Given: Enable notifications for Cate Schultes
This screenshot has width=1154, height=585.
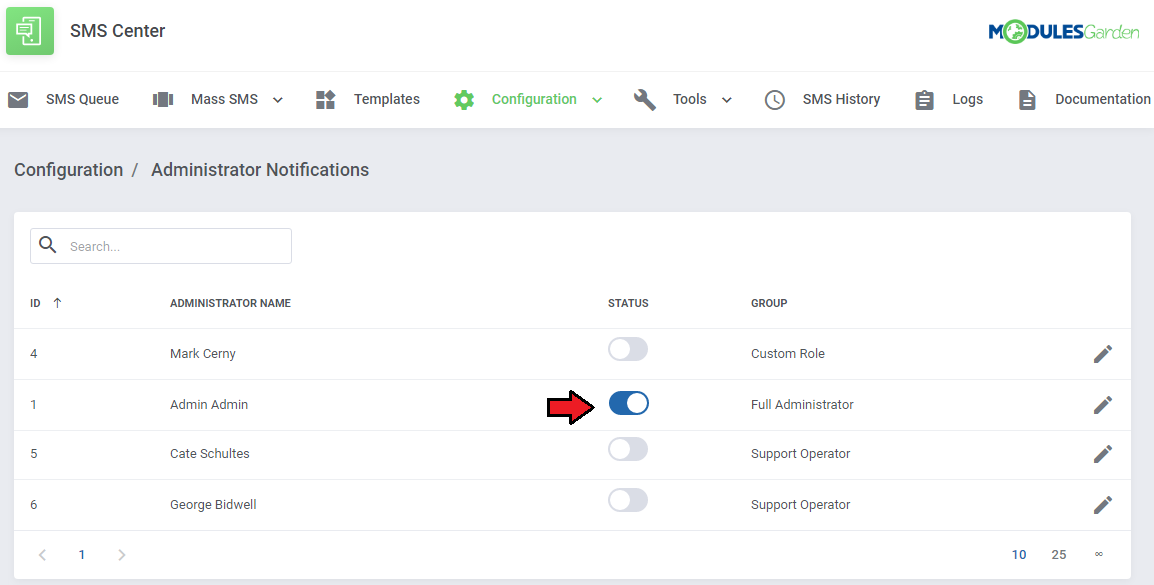Looking at the screenshot, I should pos(628,450).
